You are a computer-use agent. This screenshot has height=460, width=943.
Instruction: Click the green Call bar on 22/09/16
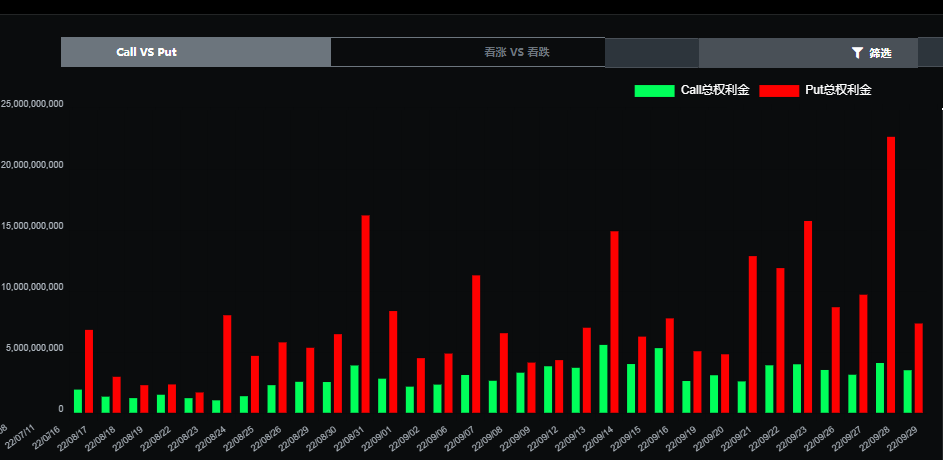[x=659, y=381]
